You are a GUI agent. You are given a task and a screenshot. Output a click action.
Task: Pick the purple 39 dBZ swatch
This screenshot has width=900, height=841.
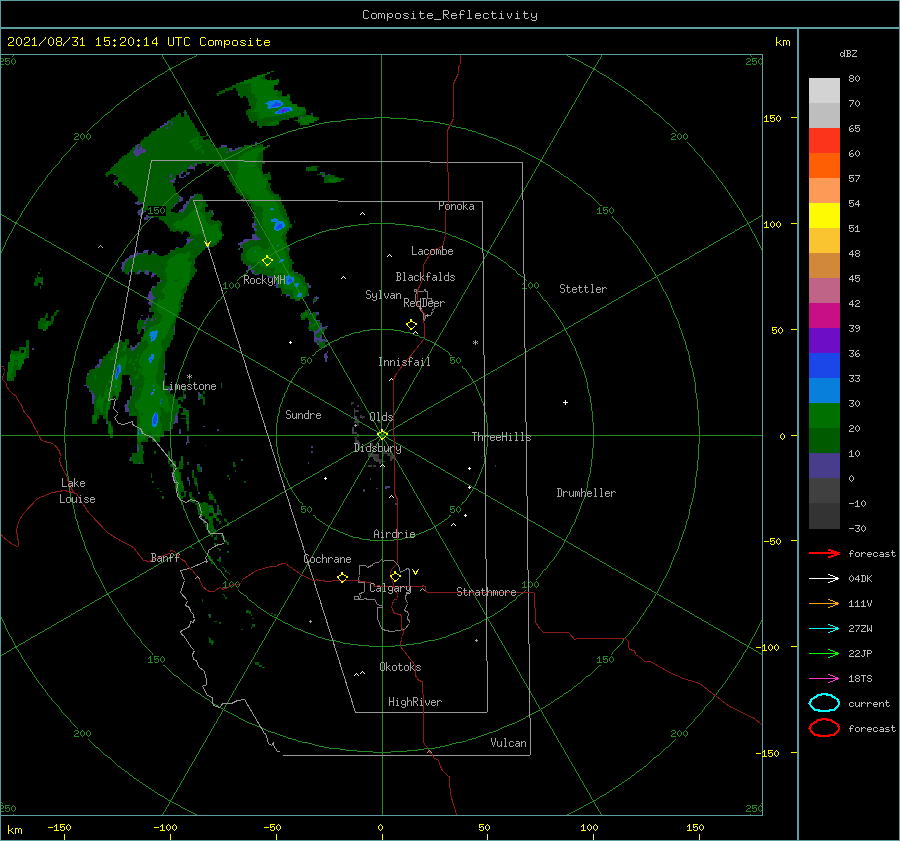click(x=824, y=340)
